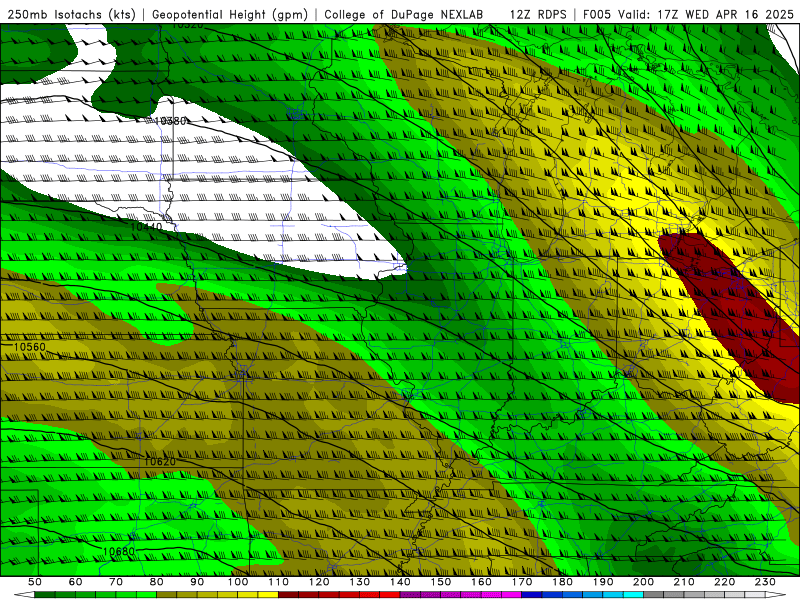
Task: Click the 'F005 Valid: 17Z WED APR 16 2025' timestamp
Action: [688, 14]
